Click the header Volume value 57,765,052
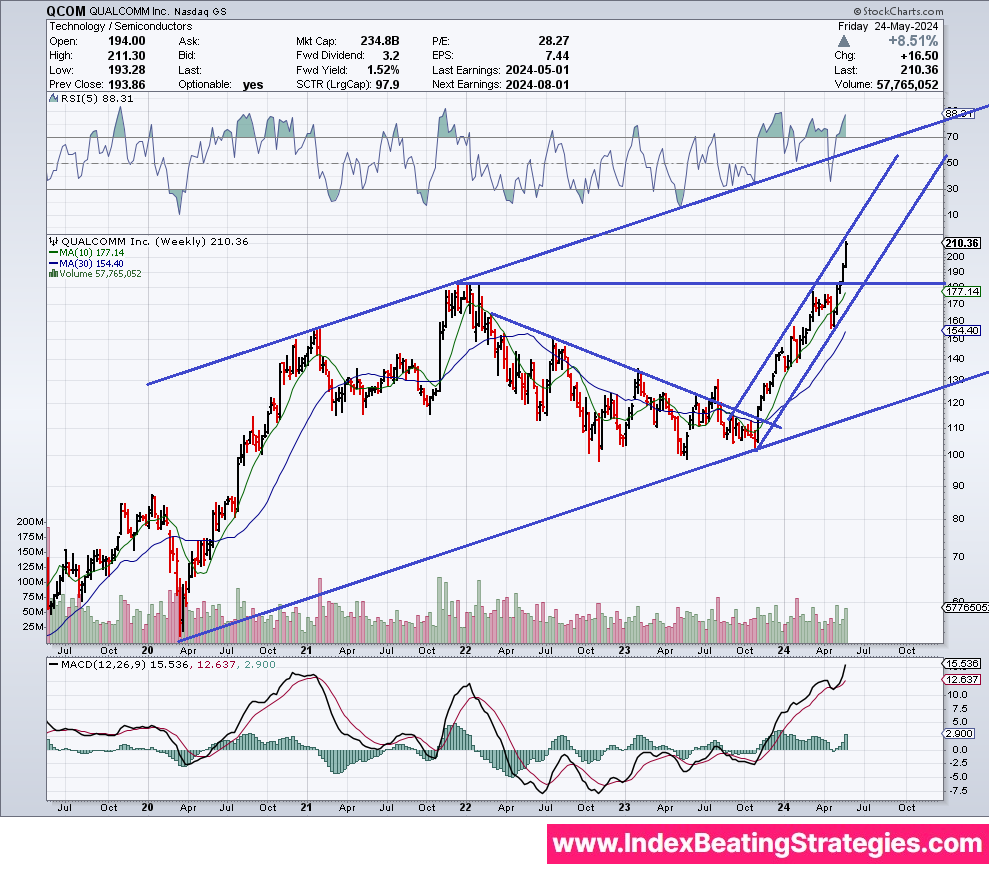The width and height of the screenshot is (1000, 875). click(x=907, y=85)
